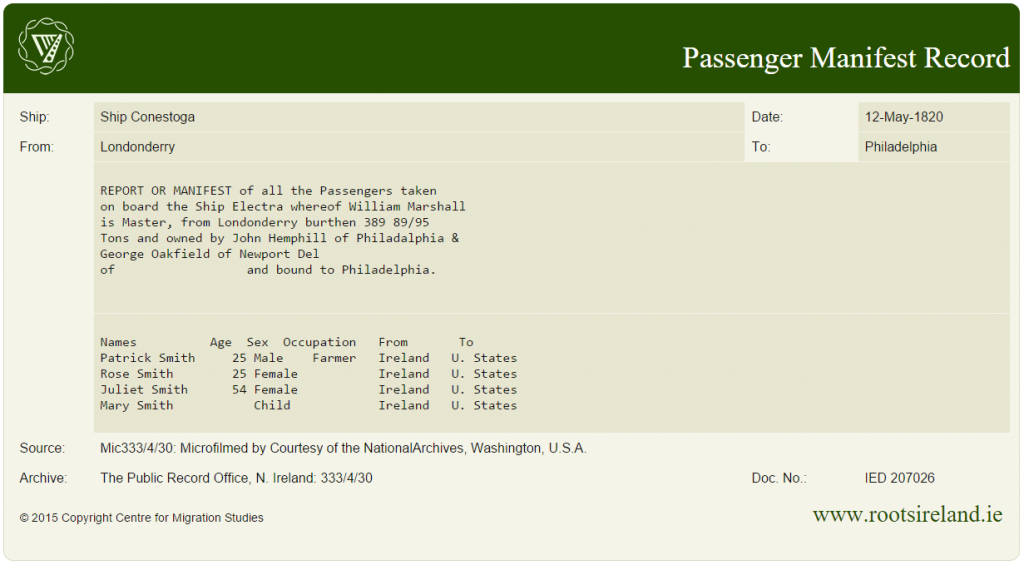This screenshot has height=565, width=1024.
Task: Click the Juliet Smith passenger entry
Action: click(x=143, y=390)
